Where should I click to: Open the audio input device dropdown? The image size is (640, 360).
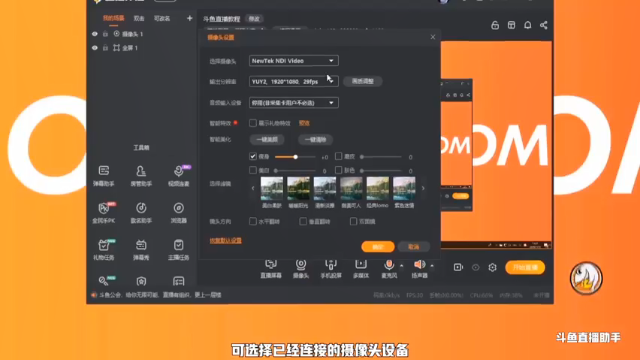(x=293, y=103)
